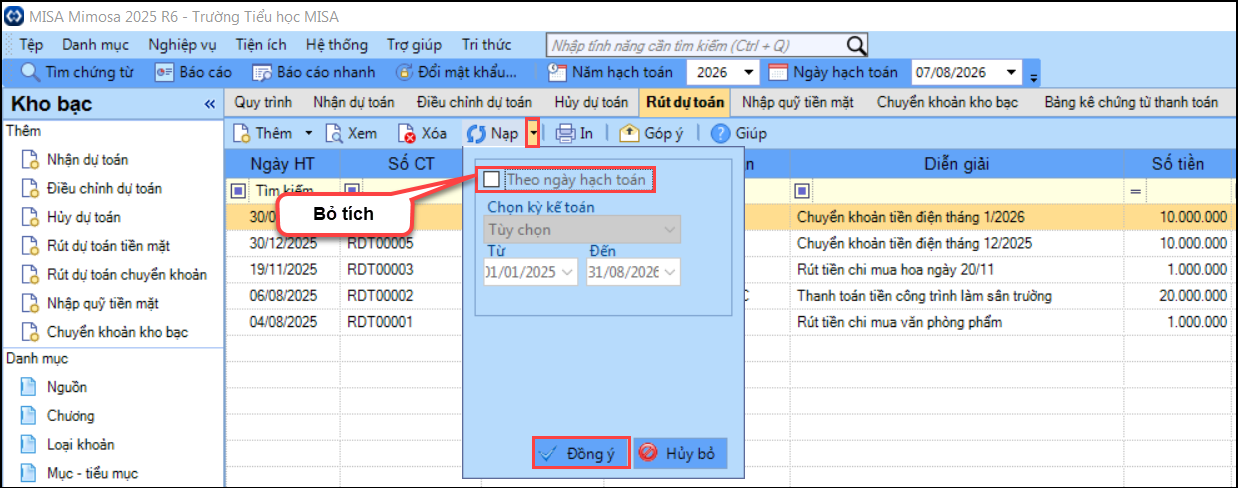Open Góp ý feedback icon
The width and height of the screenshot is (1238, 488).
629,133
